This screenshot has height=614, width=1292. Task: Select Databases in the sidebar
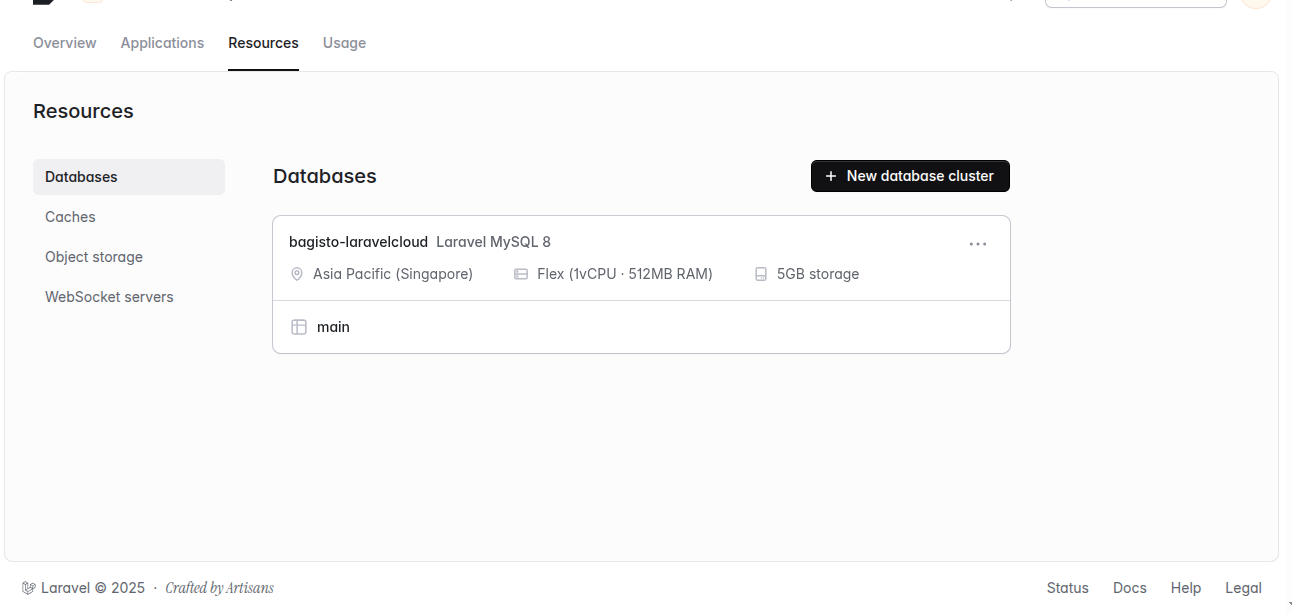point(129,177)
